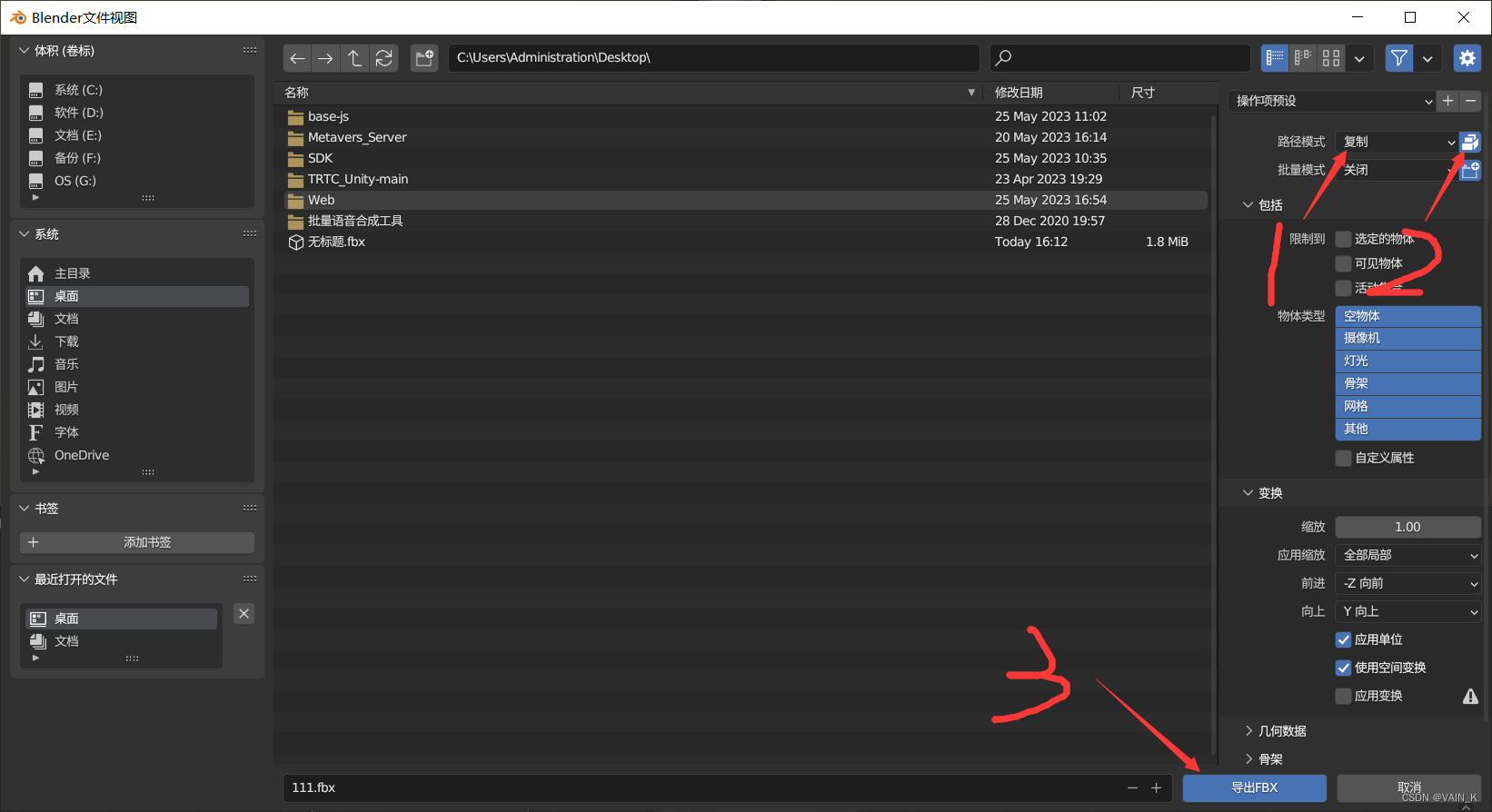Toggle 空物体 object type
The height and width of the screenshot is (812, 1492).
click(x=1408, y=316)
